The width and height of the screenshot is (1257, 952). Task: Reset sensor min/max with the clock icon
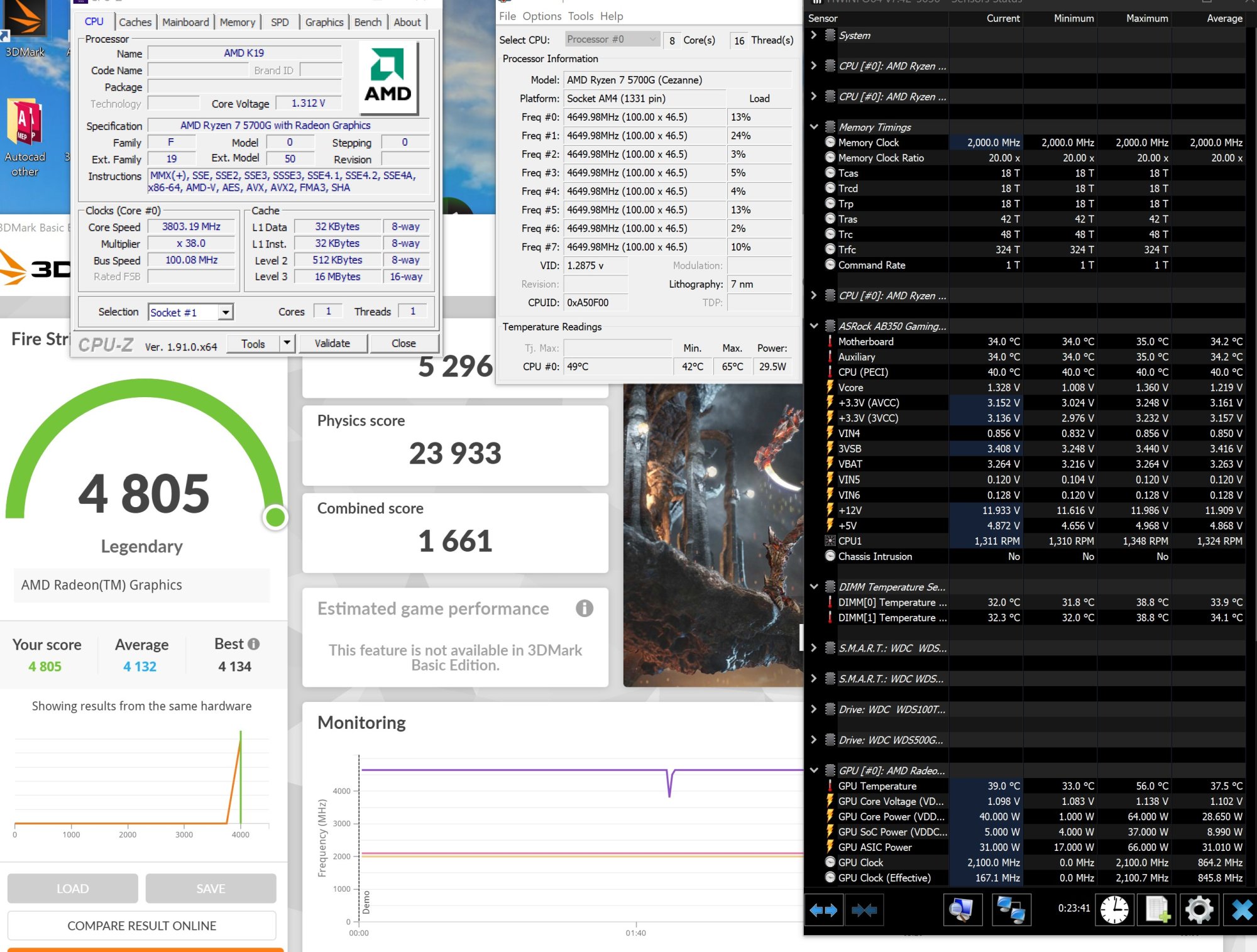click(x=1114, y=910)
